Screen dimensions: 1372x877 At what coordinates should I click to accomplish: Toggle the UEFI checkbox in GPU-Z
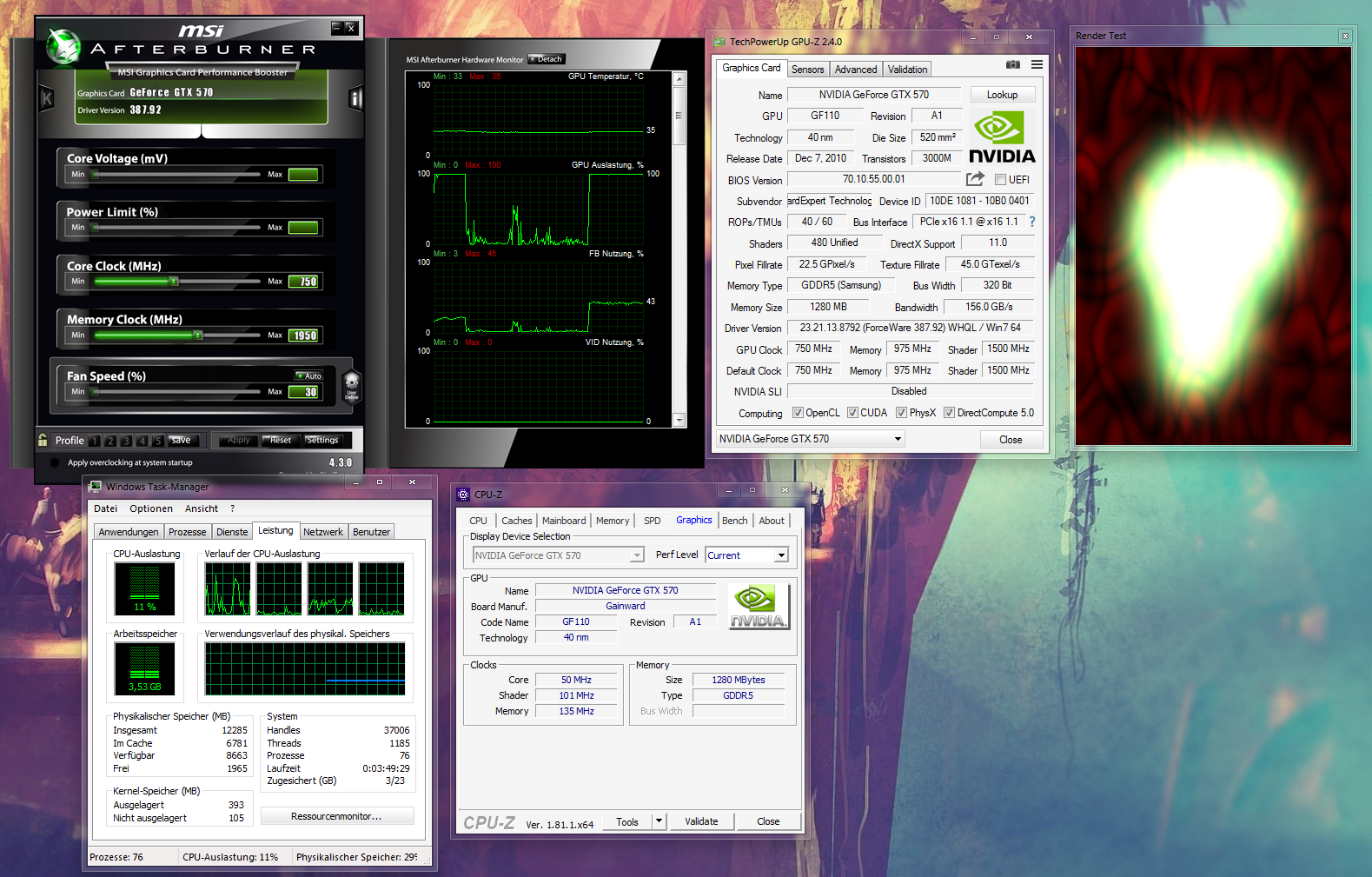pos(1000,180)
